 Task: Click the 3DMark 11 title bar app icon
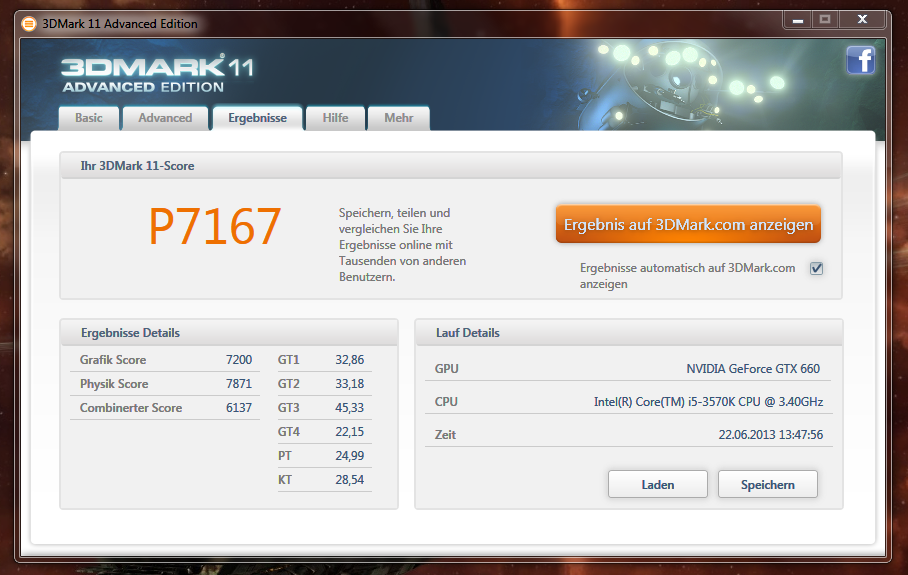pos(28,24)
